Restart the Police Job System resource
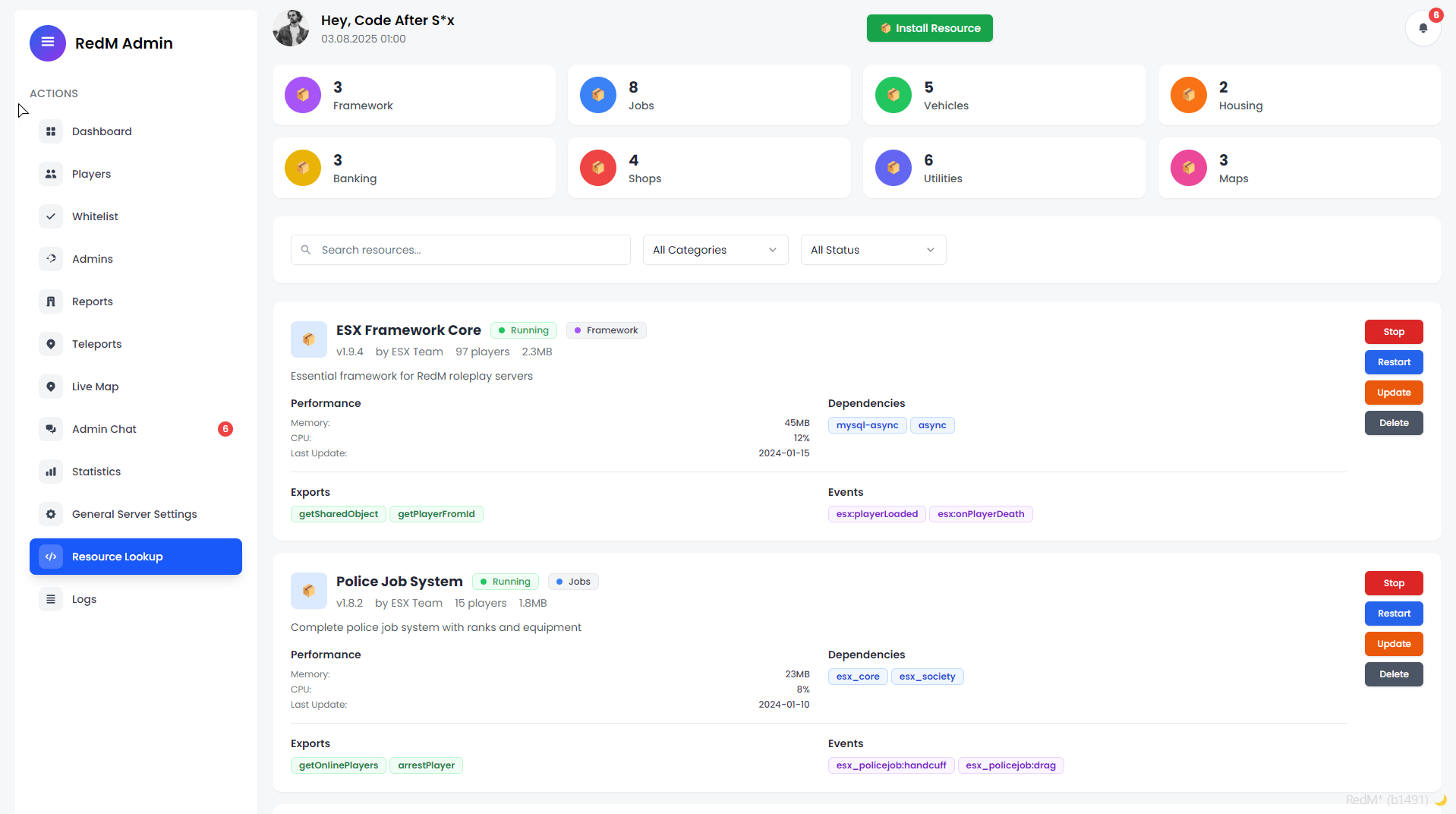Image resolution: width=1456 pixels, height=814 pixels. click(x=1393, y=614)
